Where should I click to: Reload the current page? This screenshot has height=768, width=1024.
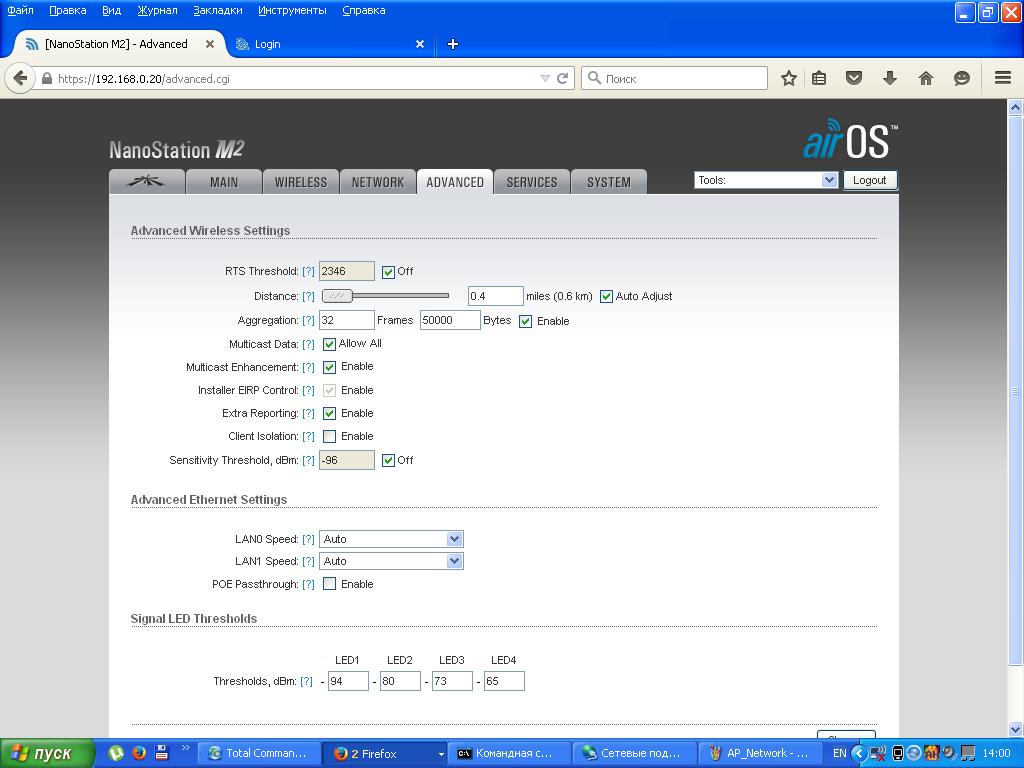coord(562,78)
